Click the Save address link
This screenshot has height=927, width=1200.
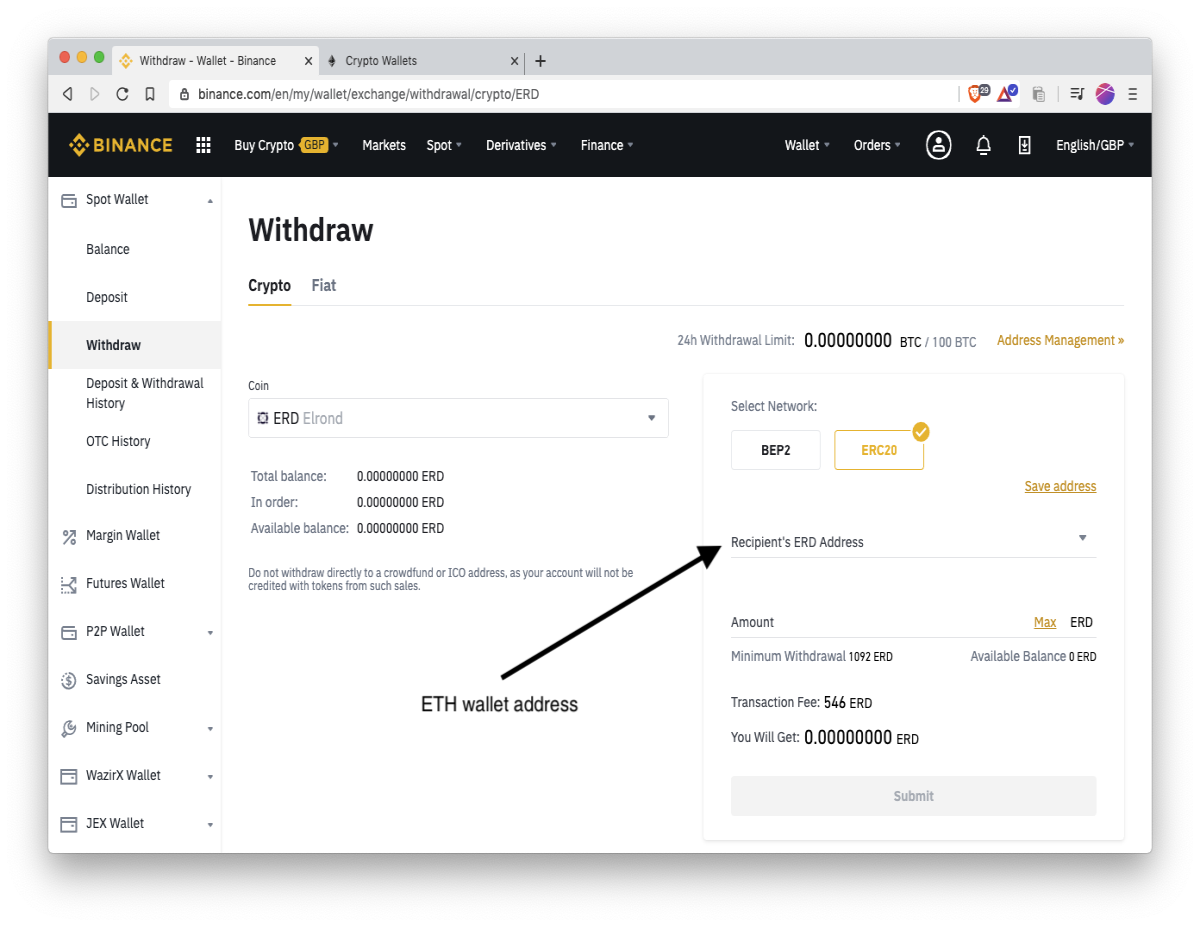pyautogui.click(x=1060, y=486)
